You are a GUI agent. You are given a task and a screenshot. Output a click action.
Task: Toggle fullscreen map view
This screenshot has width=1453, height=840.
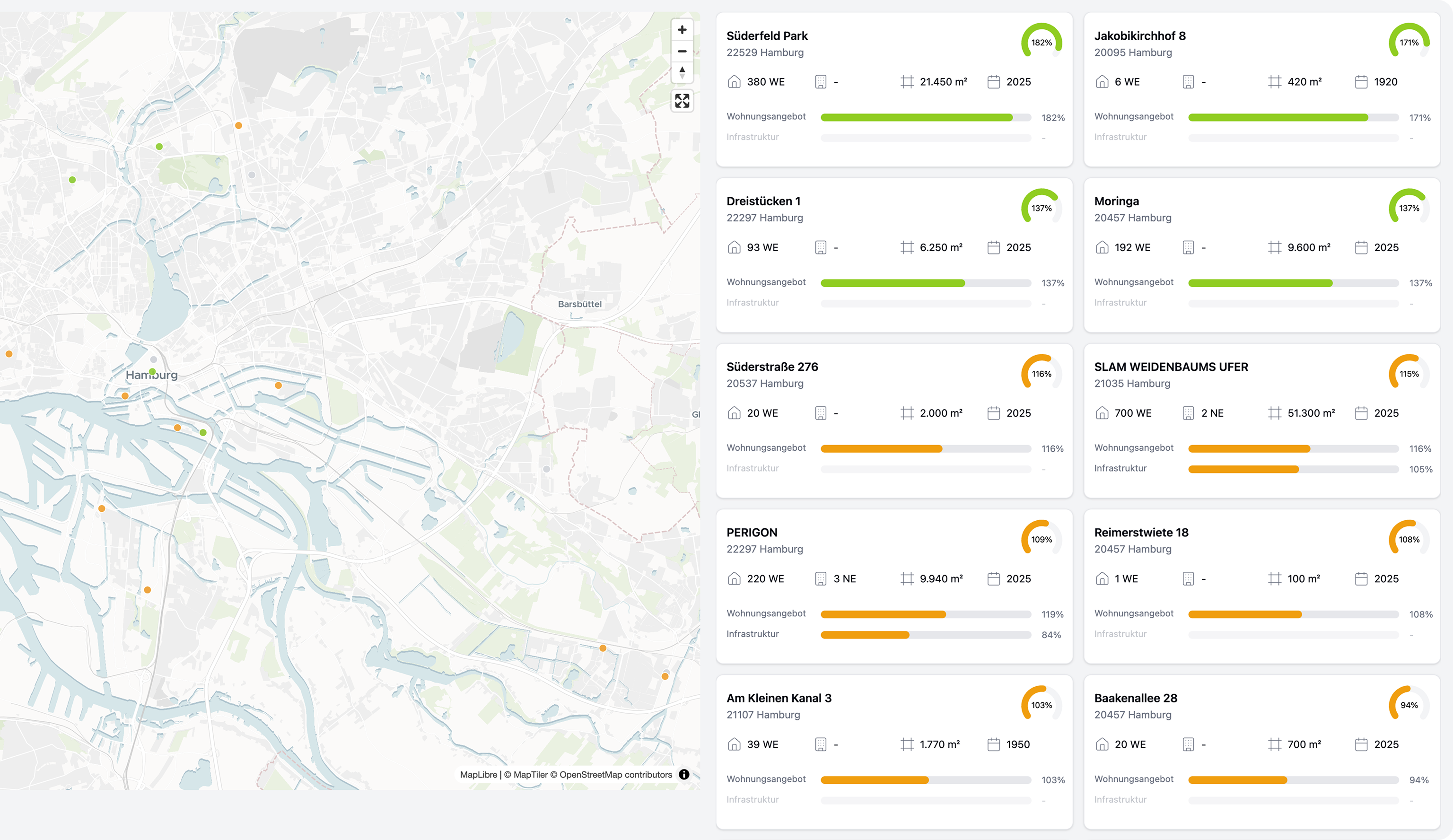[x=682, y=101]
